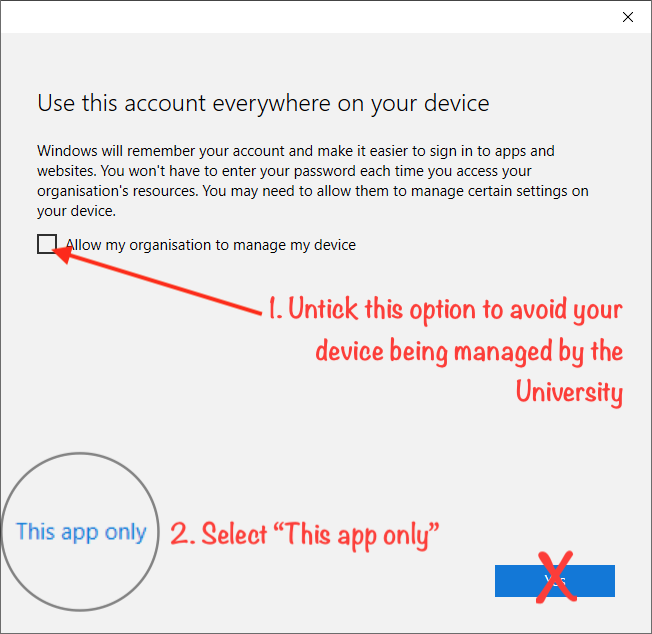Image resolution: width=652 pixels, height=634 pixels.
Task: Click the heading "Use this account everywhere on your device"
Action: tap(263, 104)
